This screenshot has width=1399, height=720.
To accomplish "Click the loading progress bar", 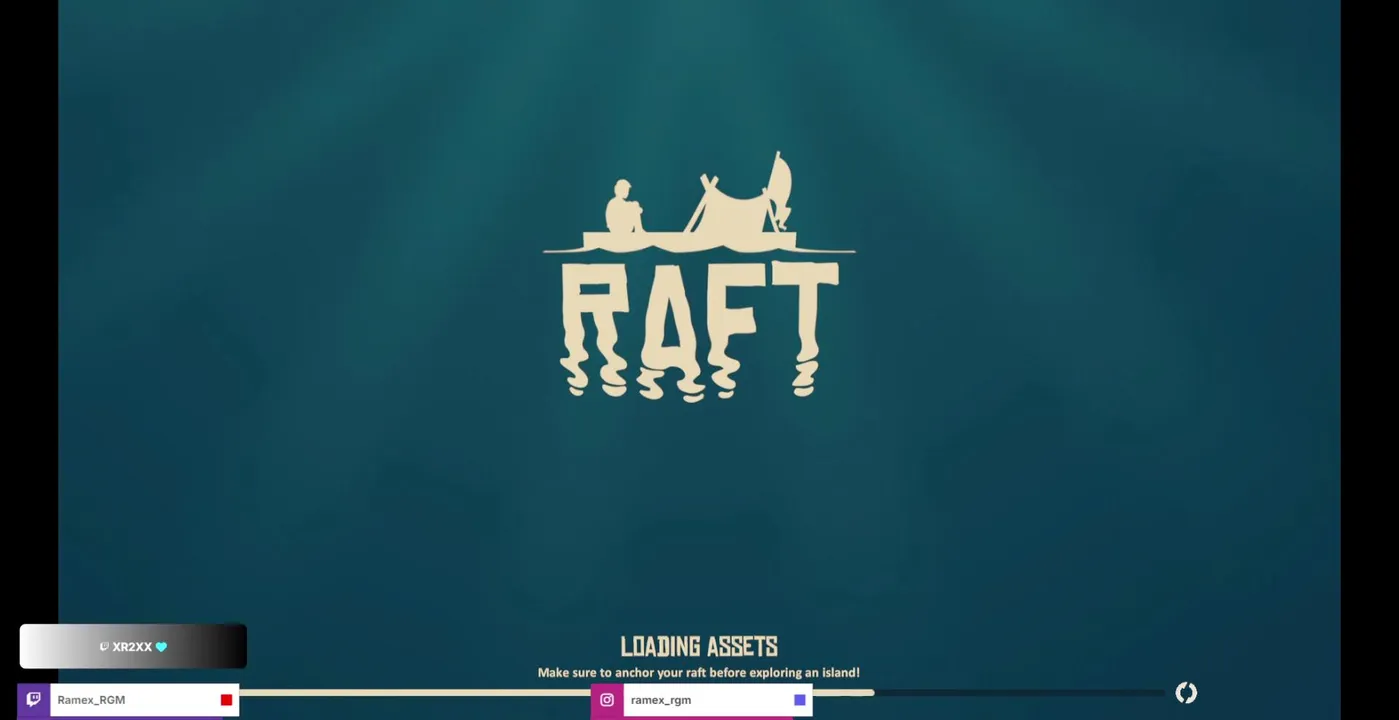I will [700, 692].
